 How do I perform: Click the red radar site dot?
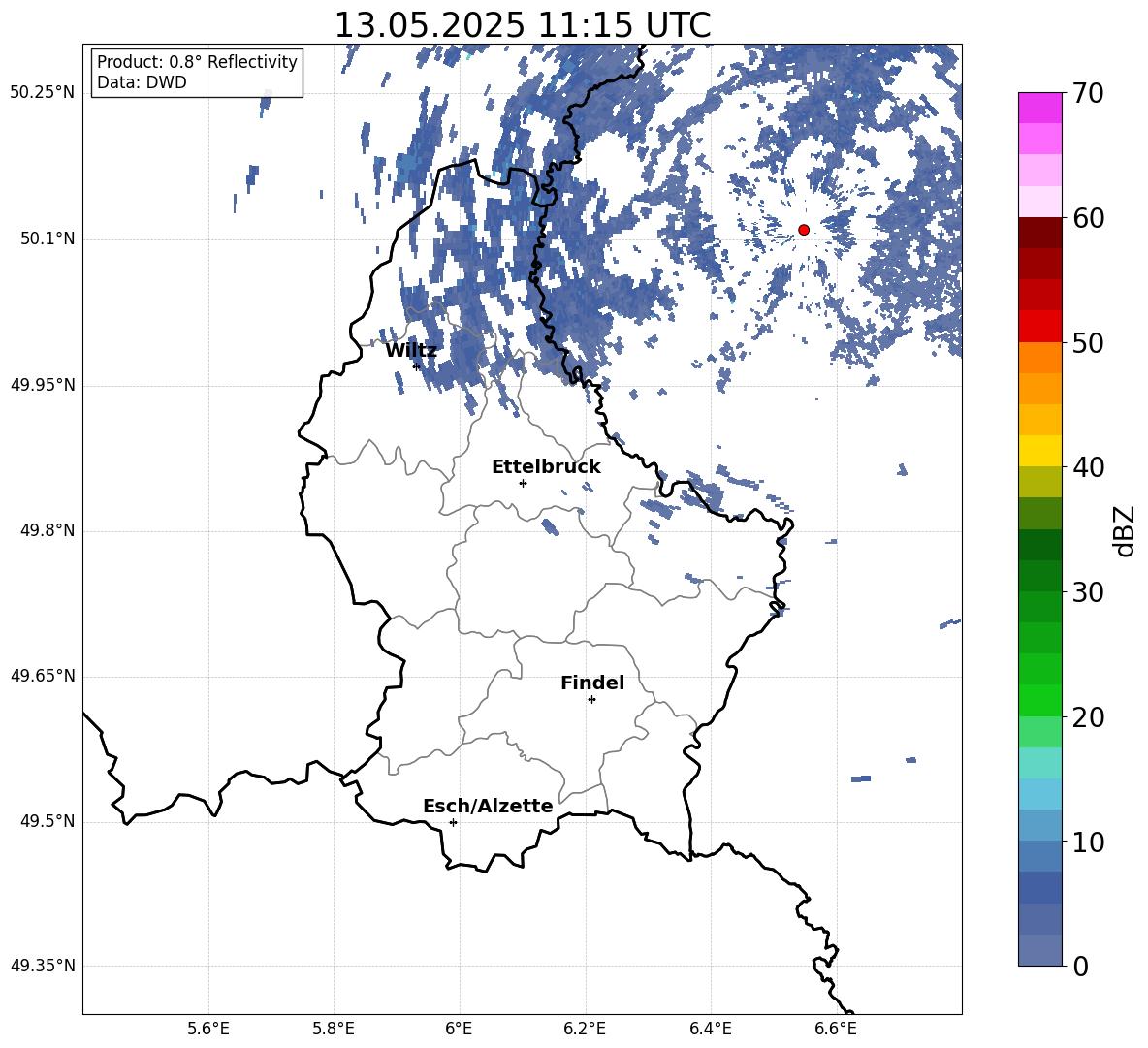pos(803,230)
